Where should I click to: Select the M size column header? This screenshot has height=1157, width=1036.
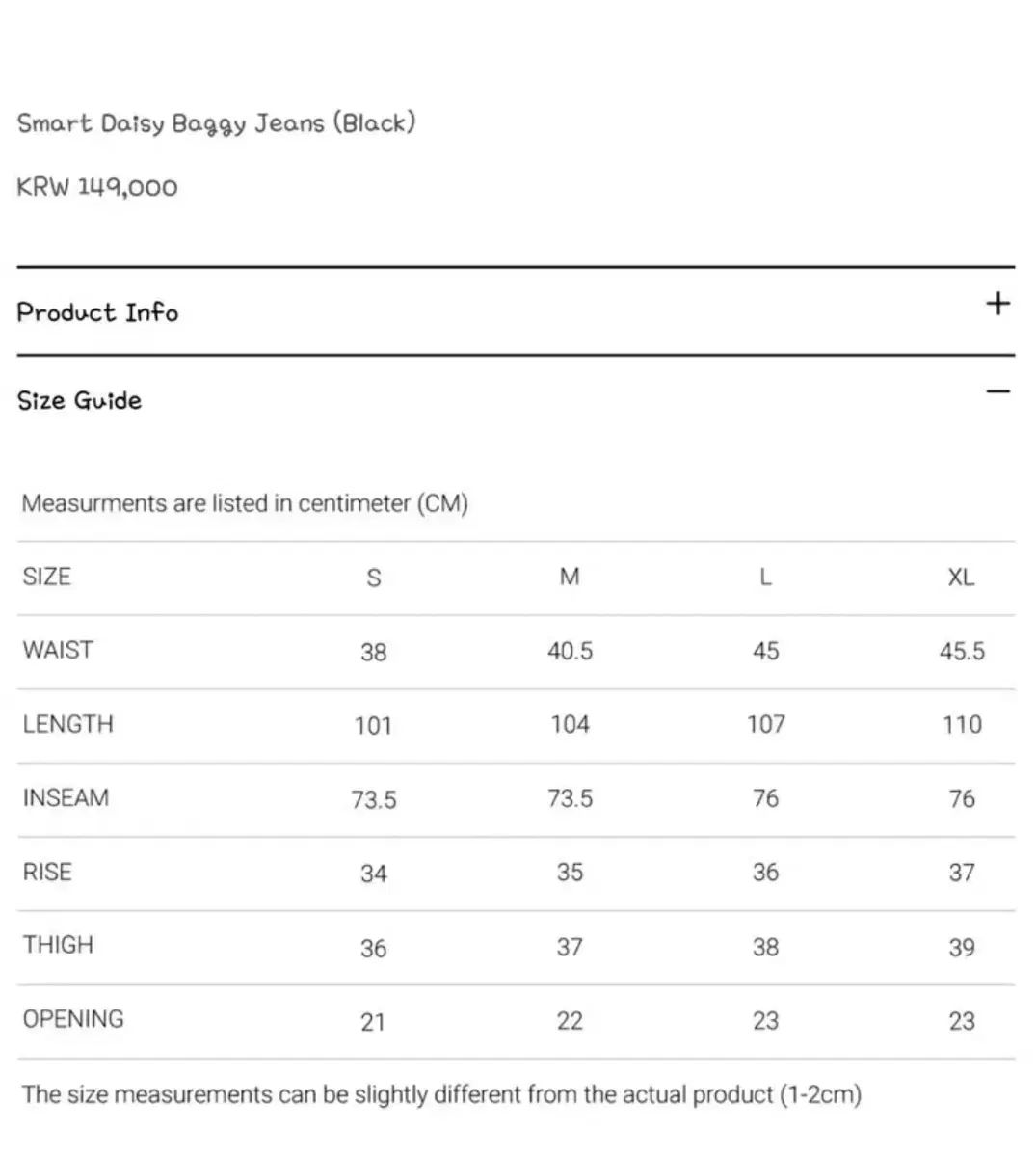pyautogui.click(x=570, y=577)
